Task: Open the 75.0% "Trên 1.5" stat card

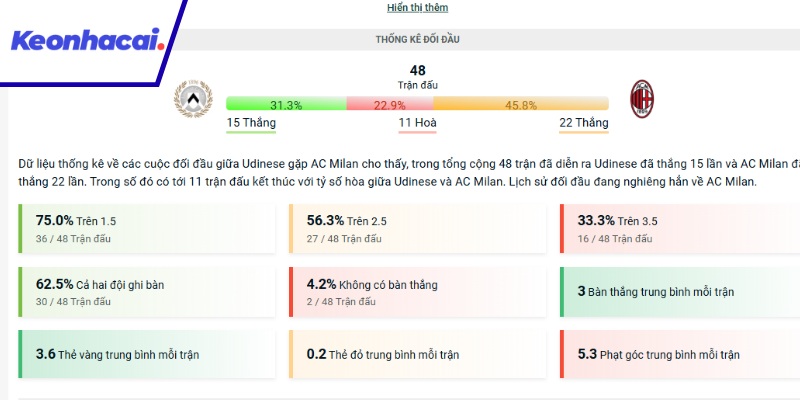Action: point(148,228)
